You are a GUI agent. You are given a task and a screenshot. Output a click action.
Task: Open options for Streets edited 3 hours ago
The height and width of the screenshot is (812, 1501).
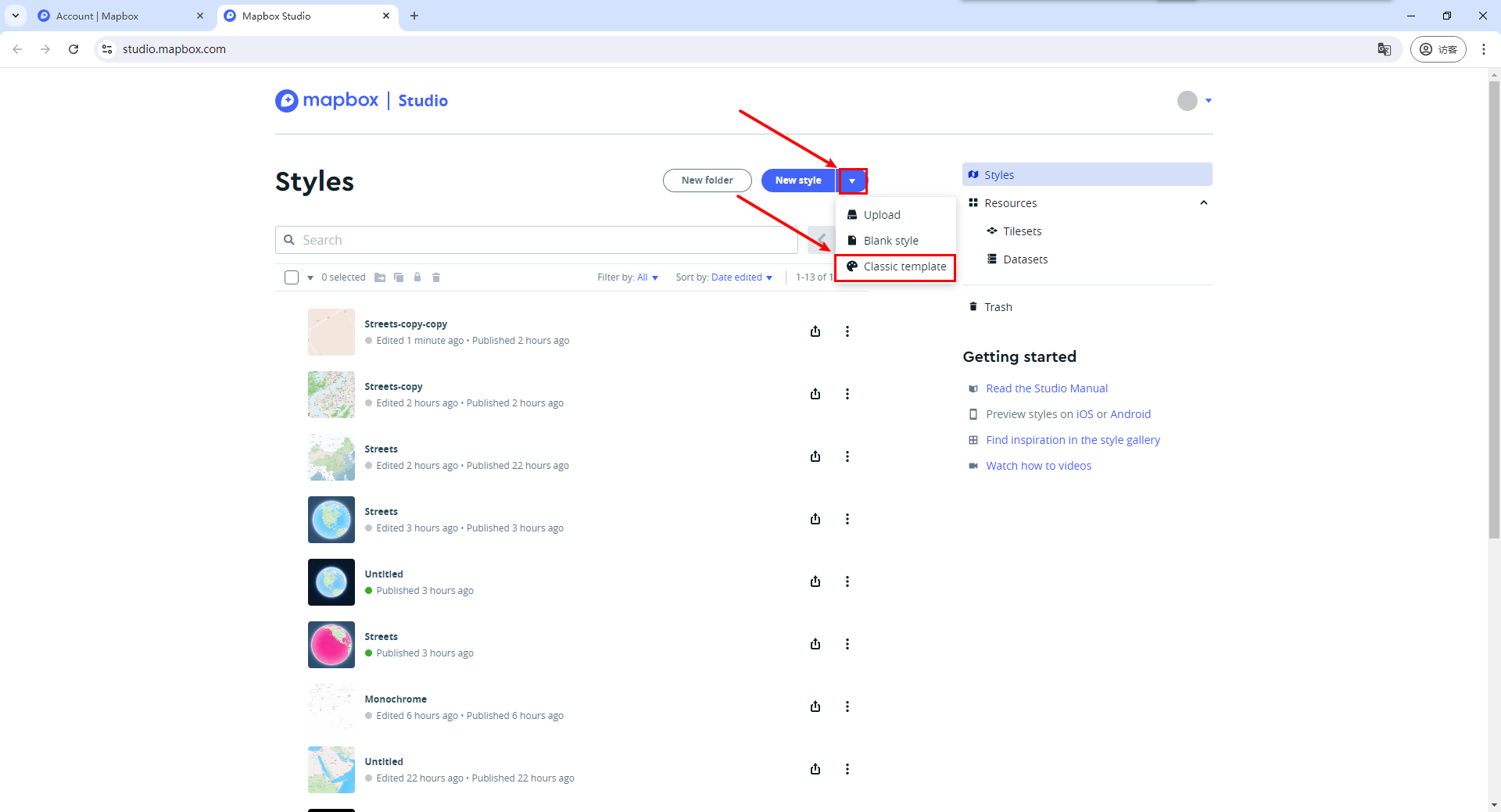point(847,519)
